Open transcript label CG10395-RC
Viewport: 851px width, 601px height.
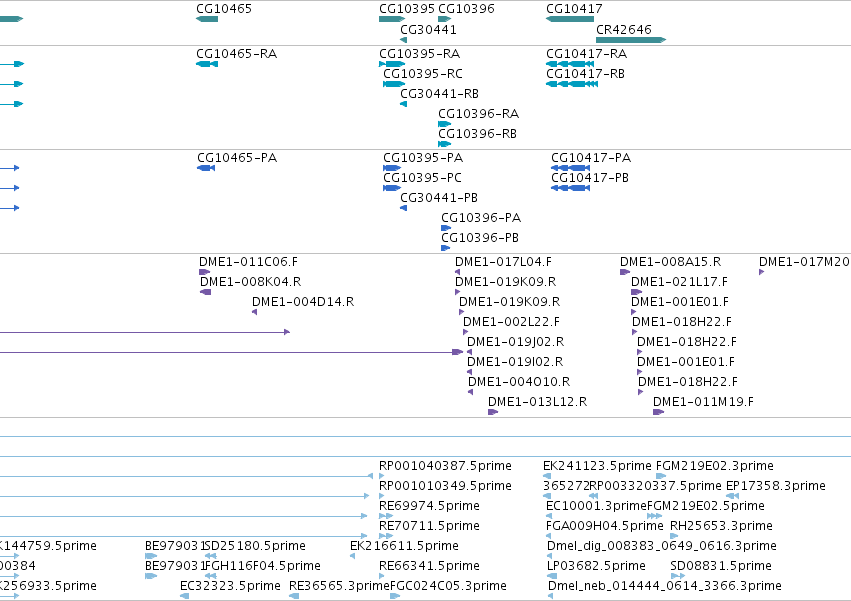point(423,74)
